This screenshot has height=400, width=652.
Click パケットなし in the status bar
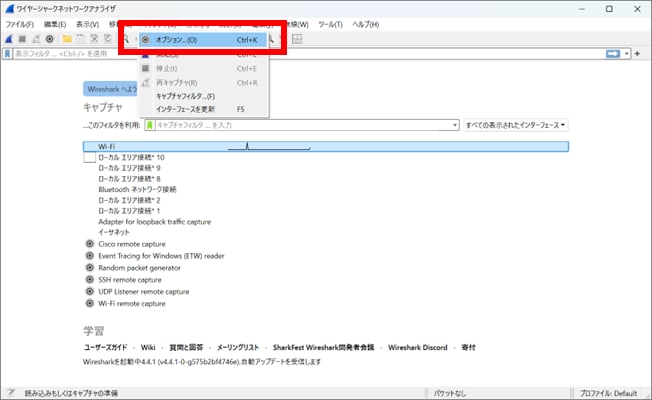point(449,393)
